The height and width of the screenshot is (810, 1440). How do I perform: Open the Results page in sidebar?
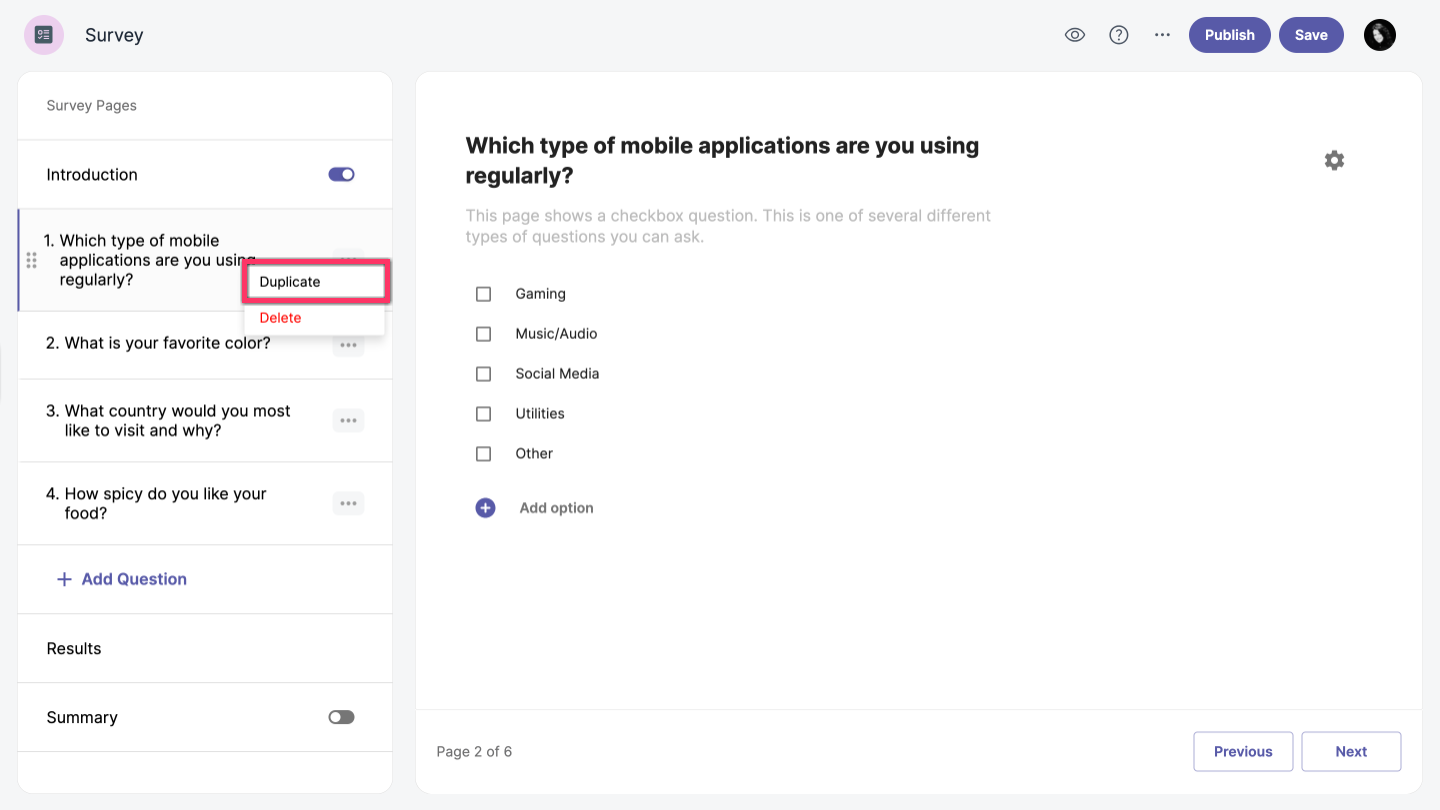click(74, 648)
